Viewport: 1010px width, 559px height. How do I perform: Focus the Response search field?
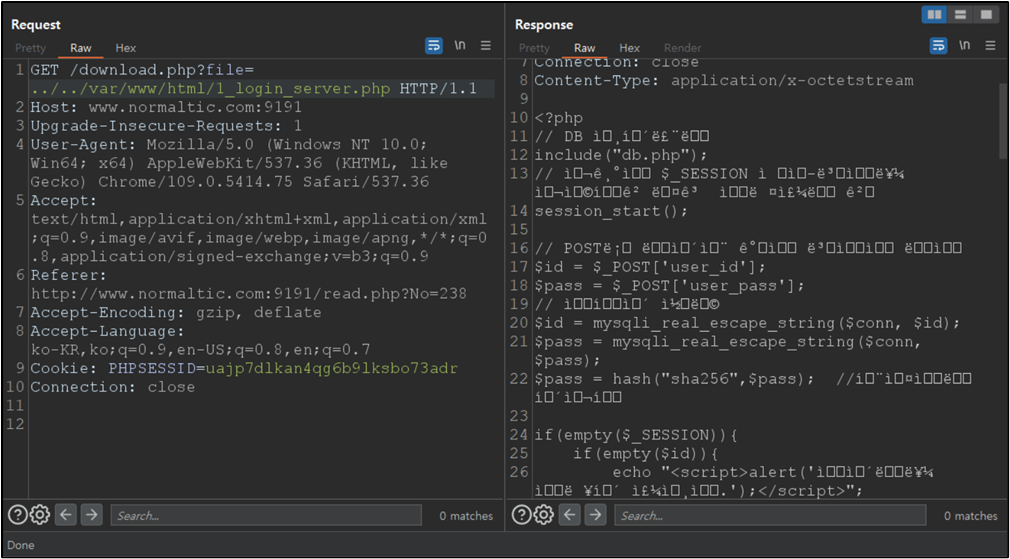tap(770, 515)
